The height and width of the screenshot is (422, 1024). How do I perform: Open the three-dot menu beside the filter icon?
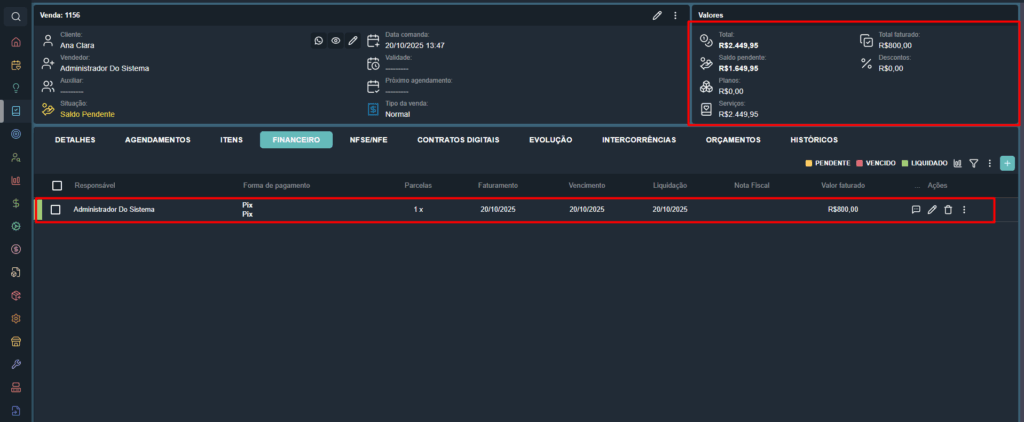point(989,163)
